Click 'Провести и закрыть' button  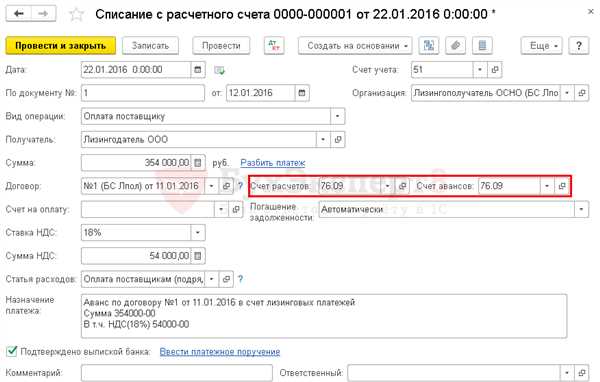coord(60,46)
